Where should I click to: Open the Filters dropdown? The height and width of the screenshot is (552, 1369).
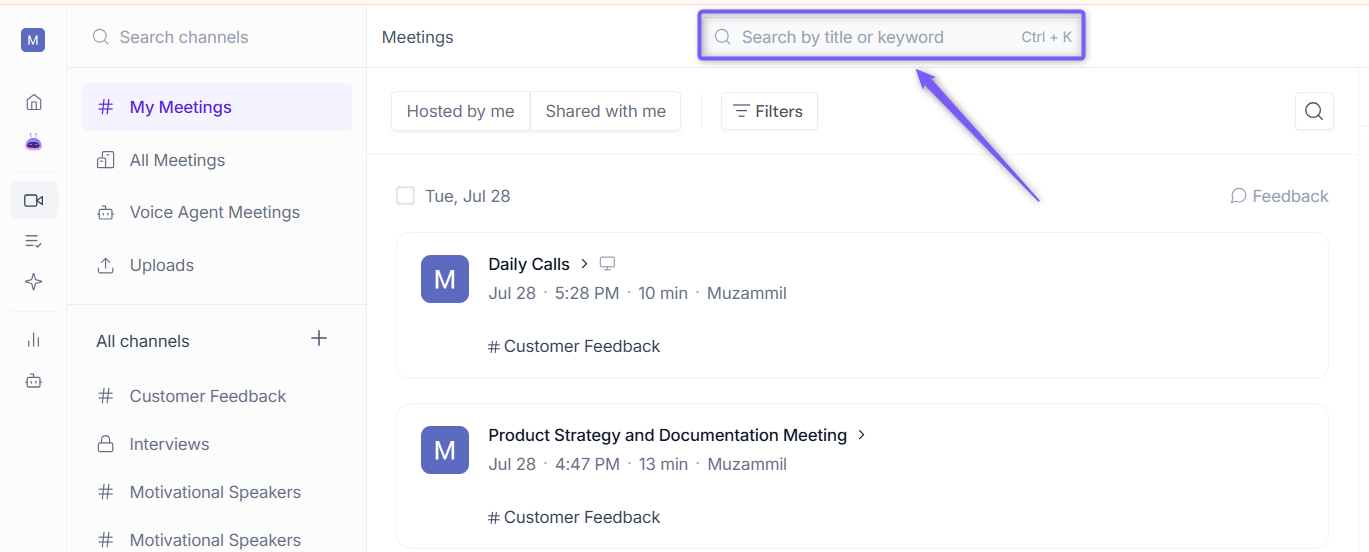point(769,111)
